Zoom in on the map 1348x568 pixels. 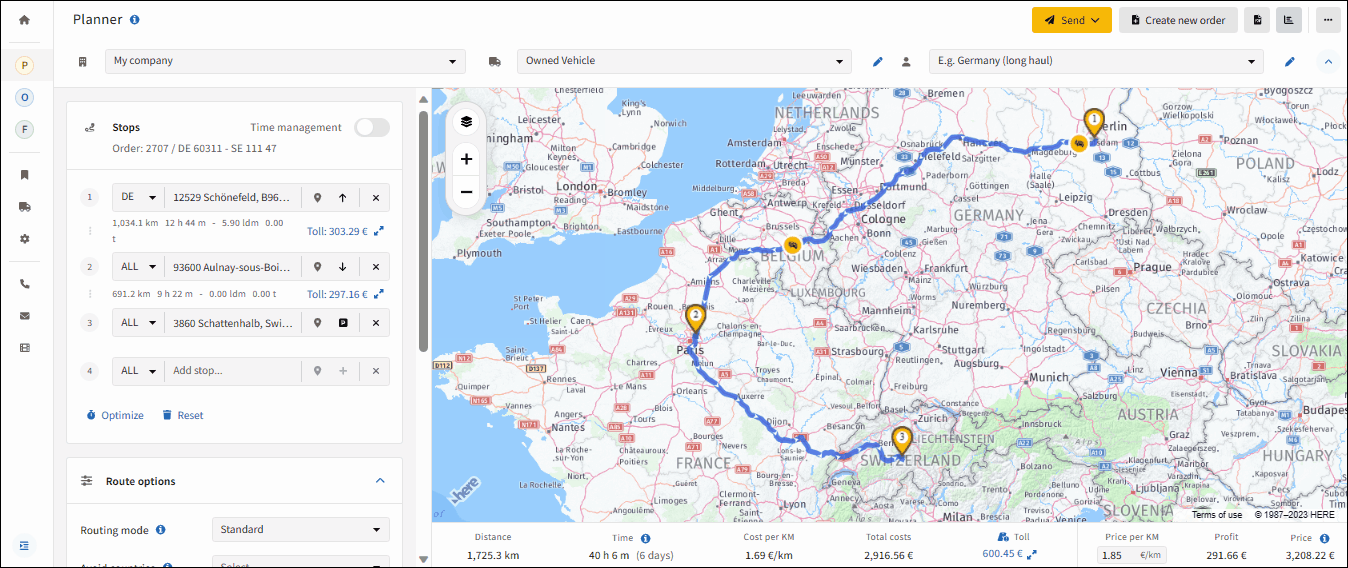point(466,159)
